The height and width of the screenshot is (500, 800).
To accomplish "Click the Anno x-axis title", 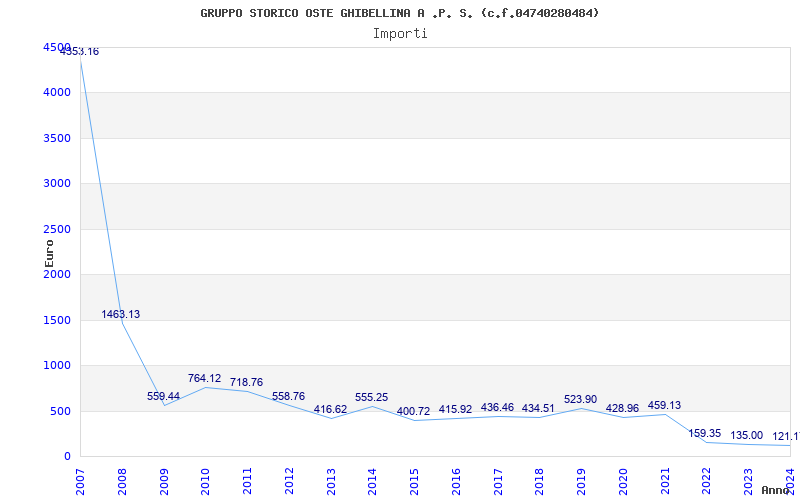I will [776, 490].
